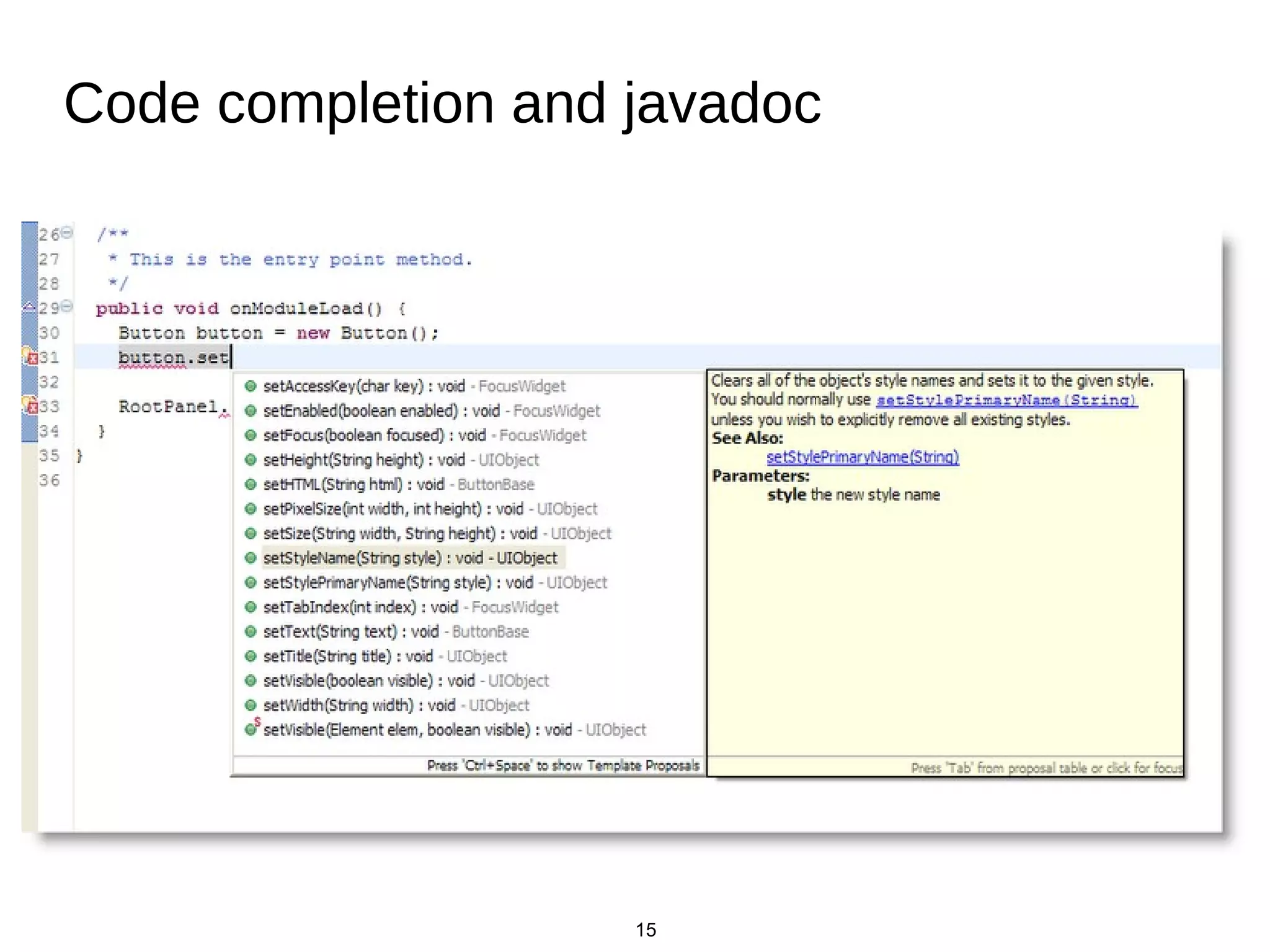
Task: Click the green icon beside setPixelSize proposal
Action: point(251,509)
